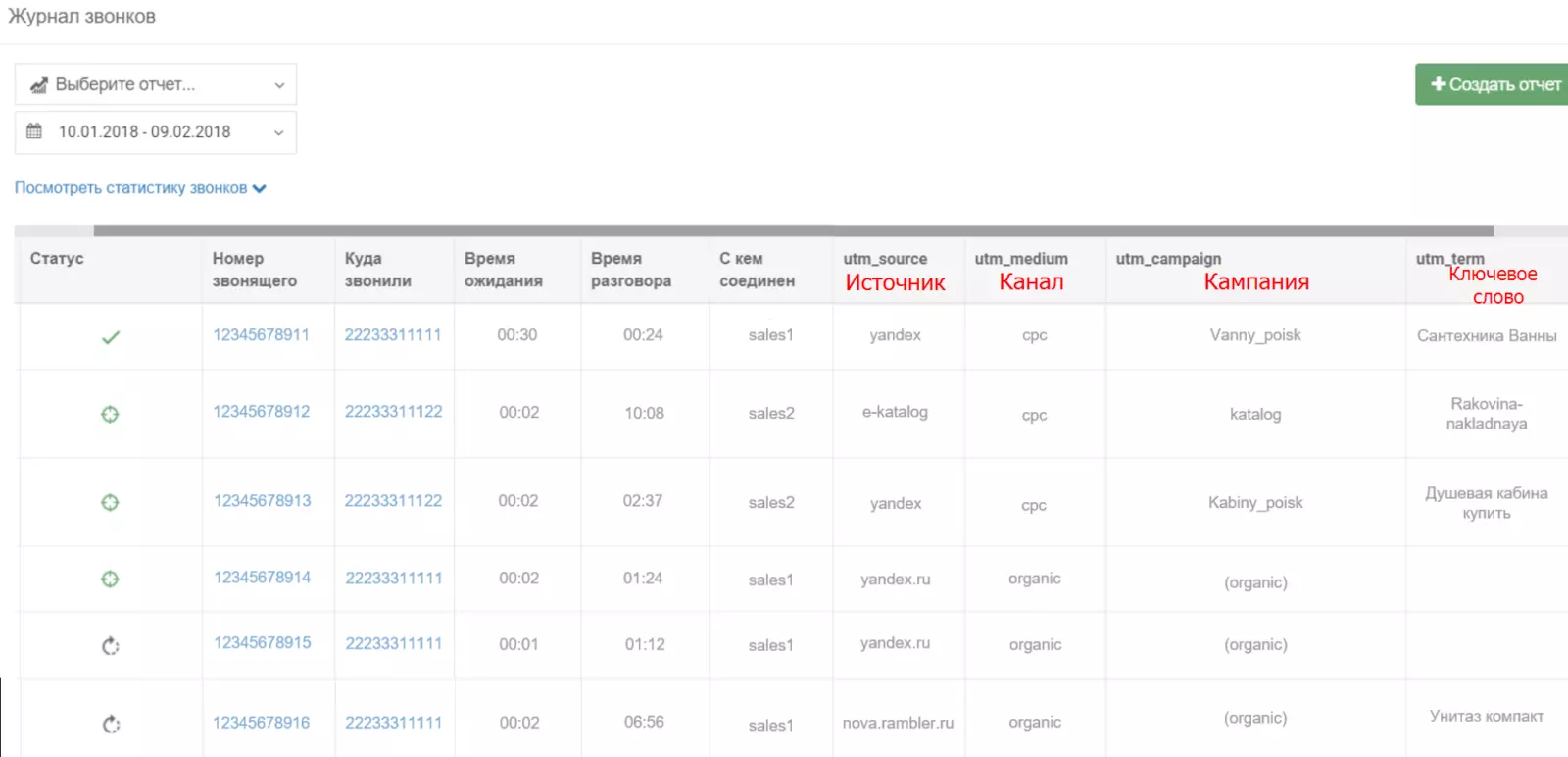Image resolution: width=1568 pixels, height=757 pixels.
Task: Click the redial status icon for 12345678915
Action: pos(111,646)
